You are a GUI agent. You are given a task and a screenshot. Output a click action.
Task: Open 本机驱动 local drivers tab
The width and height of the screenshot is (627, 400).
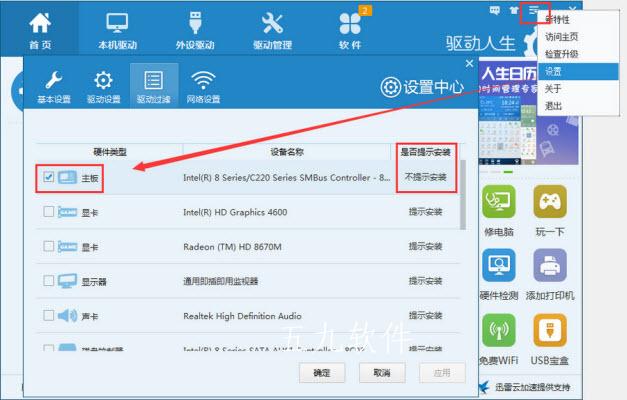coord(117,30)
